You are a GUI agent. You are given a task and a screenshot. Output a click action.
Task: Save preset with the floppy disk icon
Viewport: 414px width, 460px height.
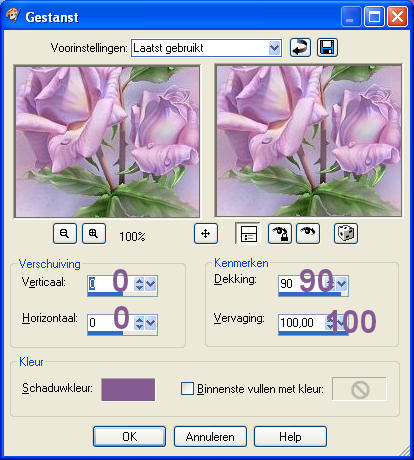point(327,48)
